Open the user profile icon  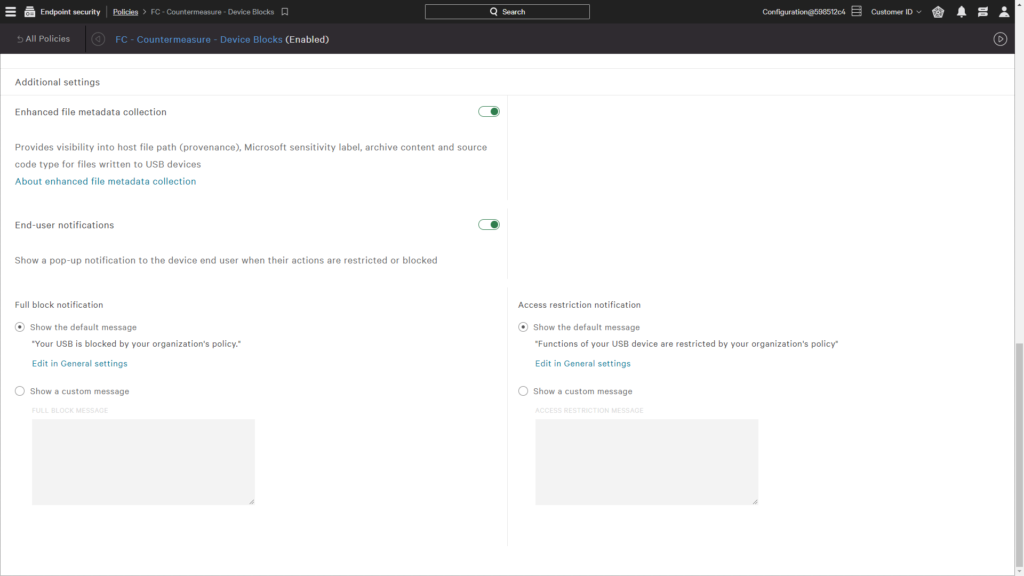[1004, 12]
